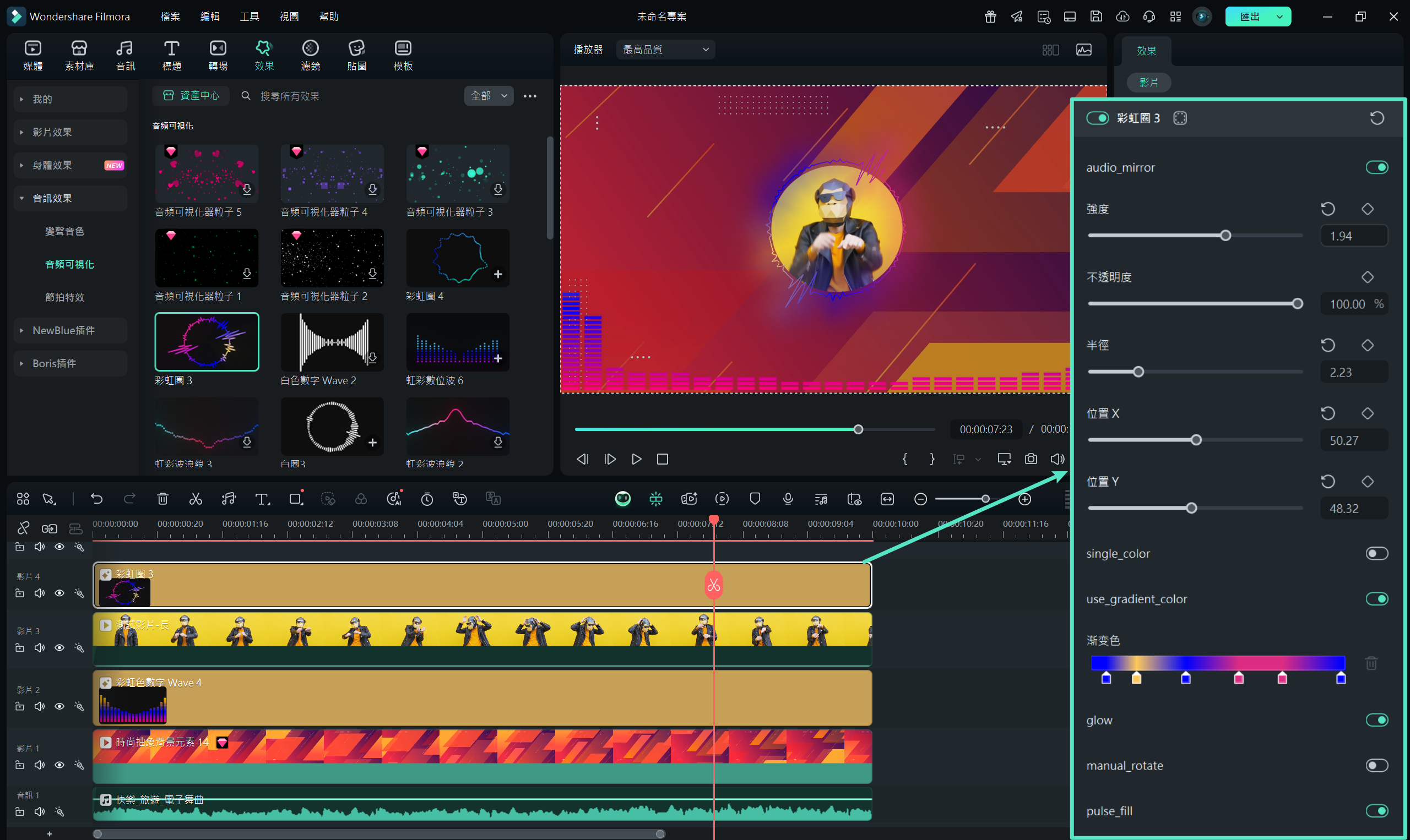Open the 素材庫 stock library
Viewport: 1410px width, 840px height.
pos(79,56)
